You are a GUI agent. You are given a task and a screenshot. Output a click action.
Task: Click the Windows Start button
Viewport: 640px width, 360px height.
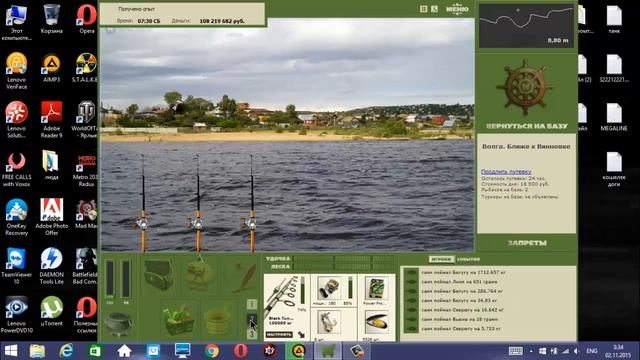pos(11,351)
